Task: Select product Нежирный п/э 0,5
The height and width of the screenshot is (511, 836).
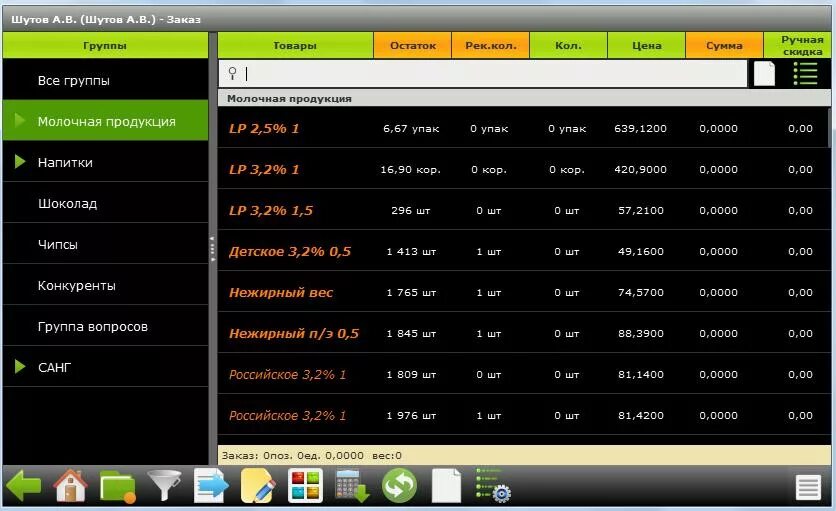Action: 294,334
